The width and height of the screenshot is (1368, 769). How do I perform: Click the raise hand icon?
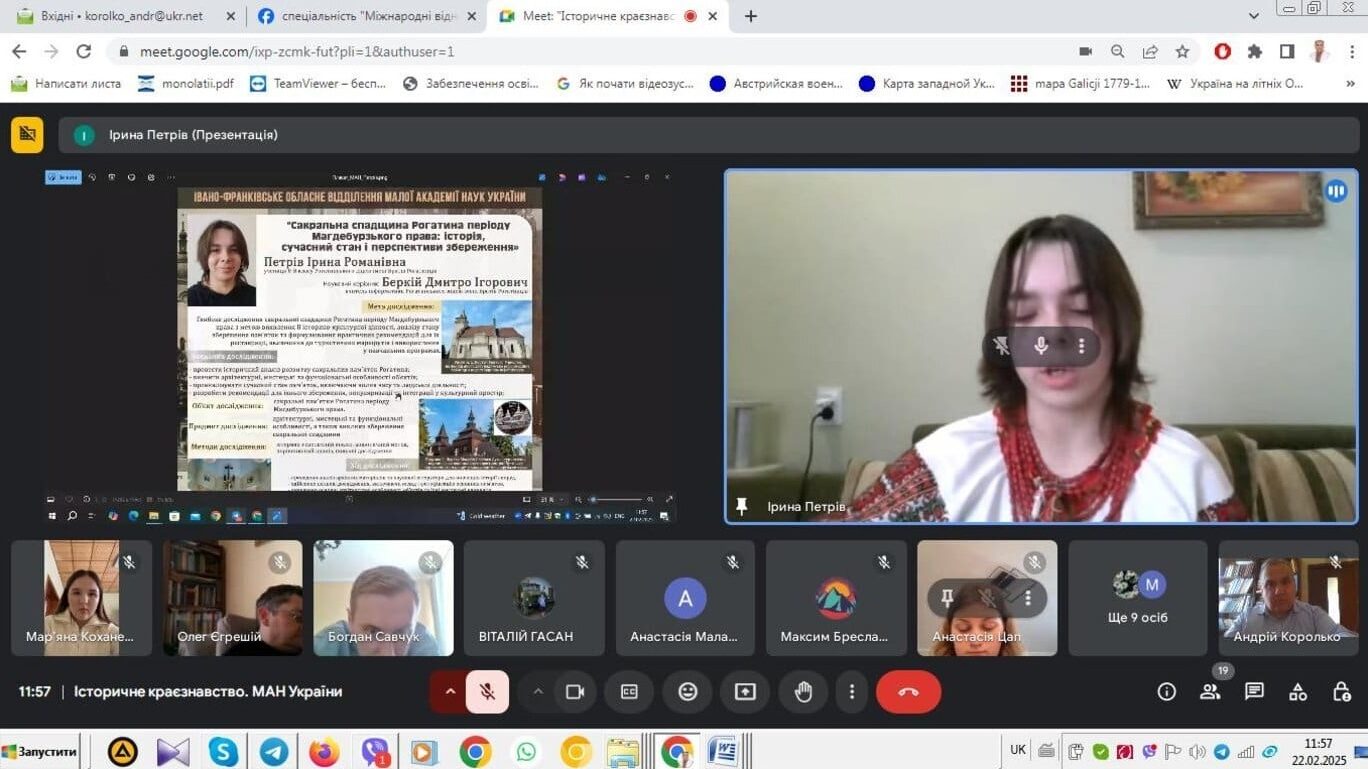803,692
